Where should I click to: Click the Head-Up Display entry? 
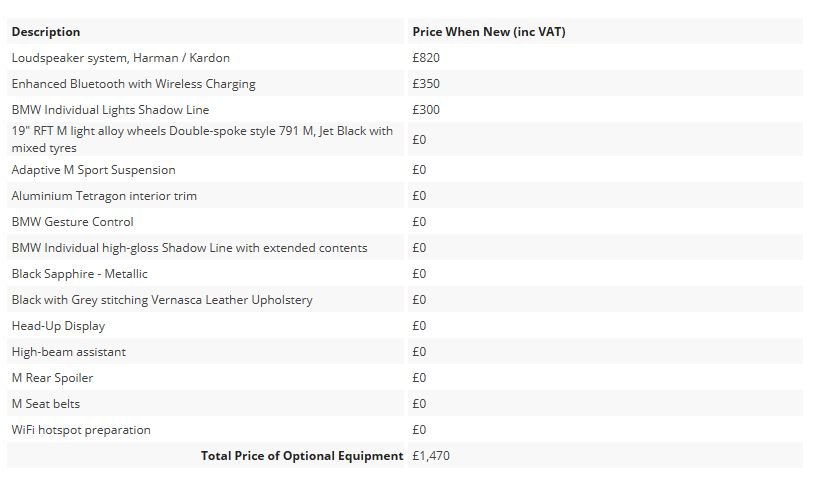(58, 326)
